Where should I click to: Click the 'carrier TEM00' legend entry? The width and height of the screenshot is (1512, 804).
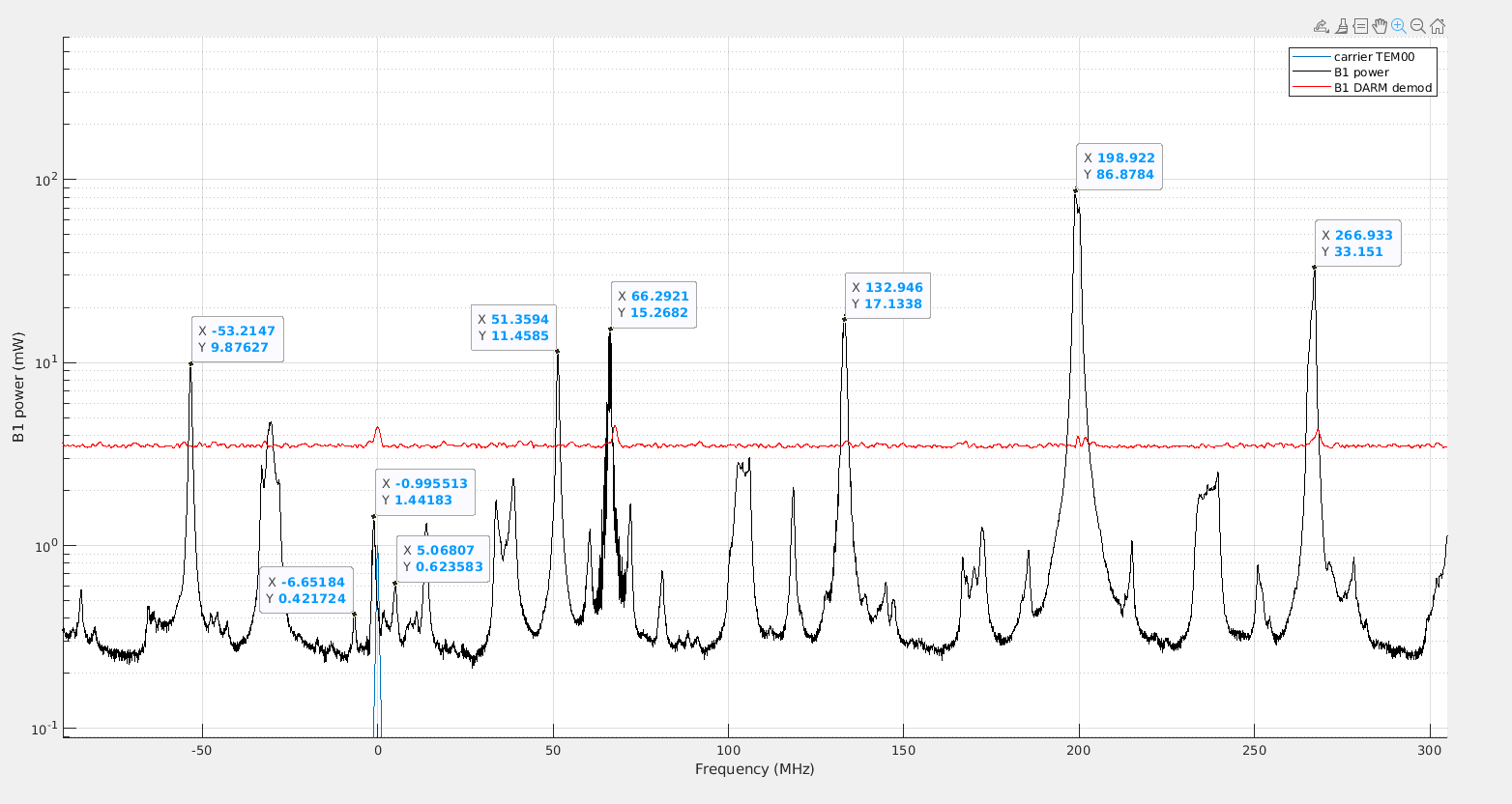tap(1374, 57)
